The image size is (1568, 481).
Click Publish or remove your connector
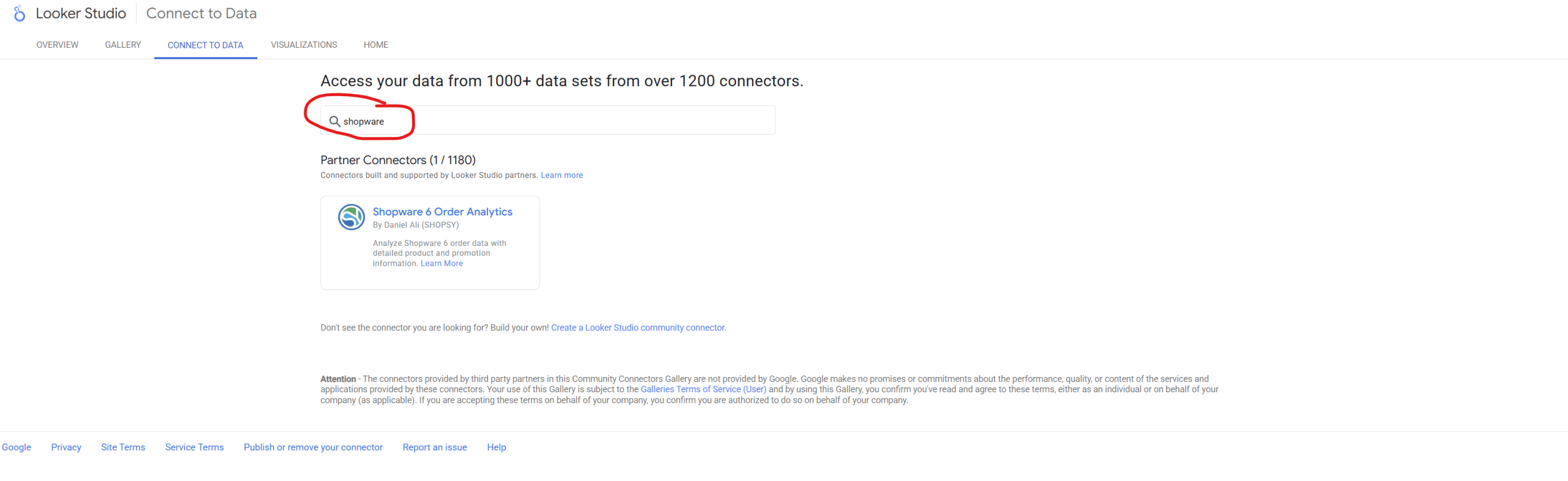313,447
